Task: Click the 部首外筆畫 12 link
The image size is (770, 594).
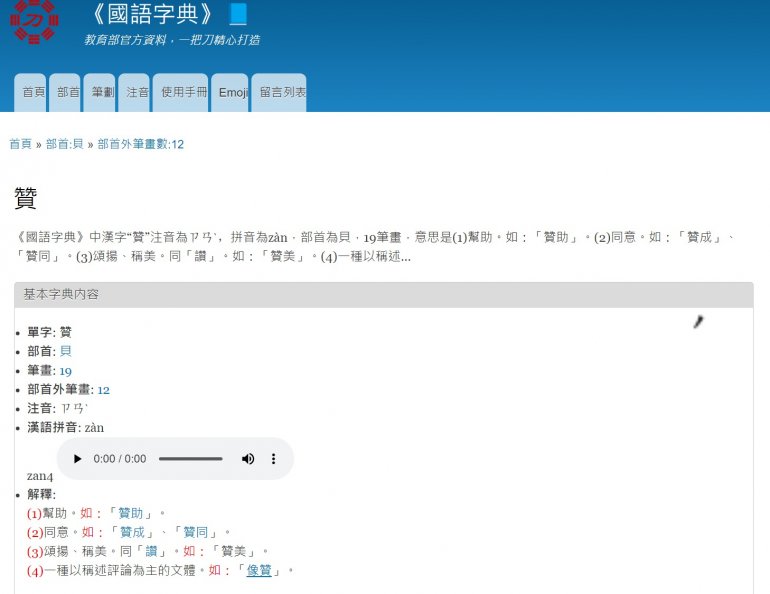Action: (104, 390)
